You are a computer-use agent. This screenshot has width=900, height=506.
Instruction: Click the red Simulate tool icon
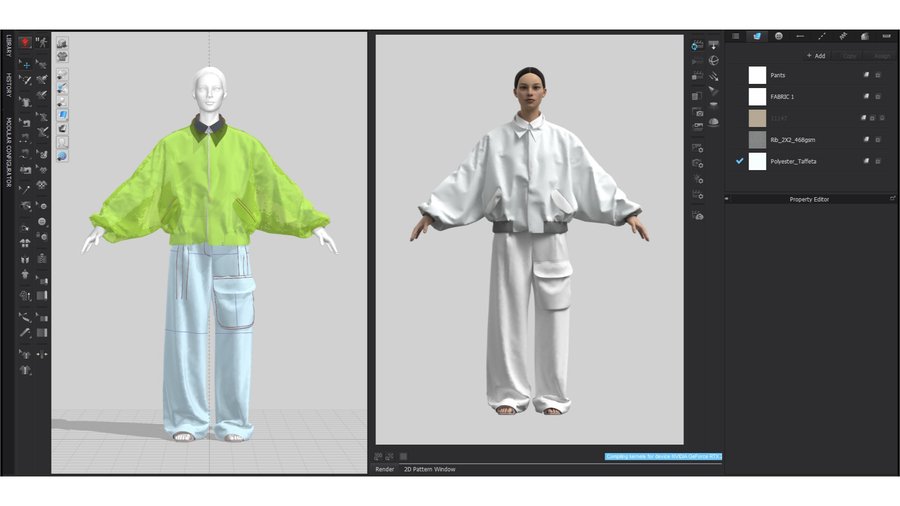[26, 43]
